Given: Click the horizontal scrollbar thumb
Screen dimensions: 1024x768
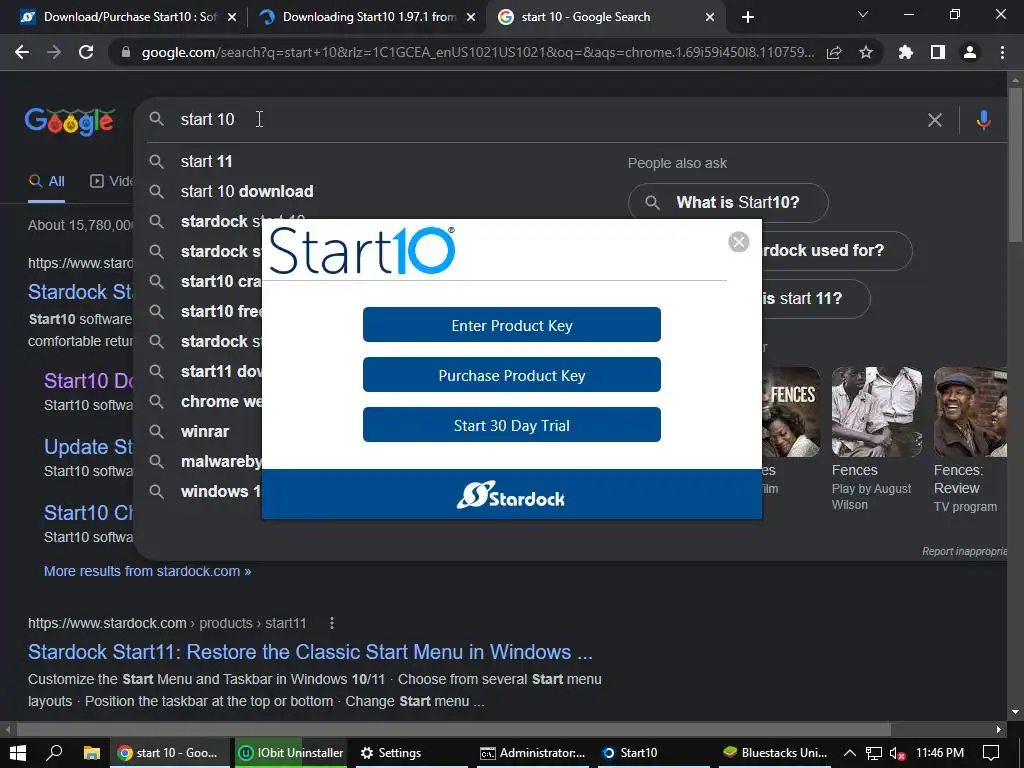Looking at the screenshot, I should 454,729.
